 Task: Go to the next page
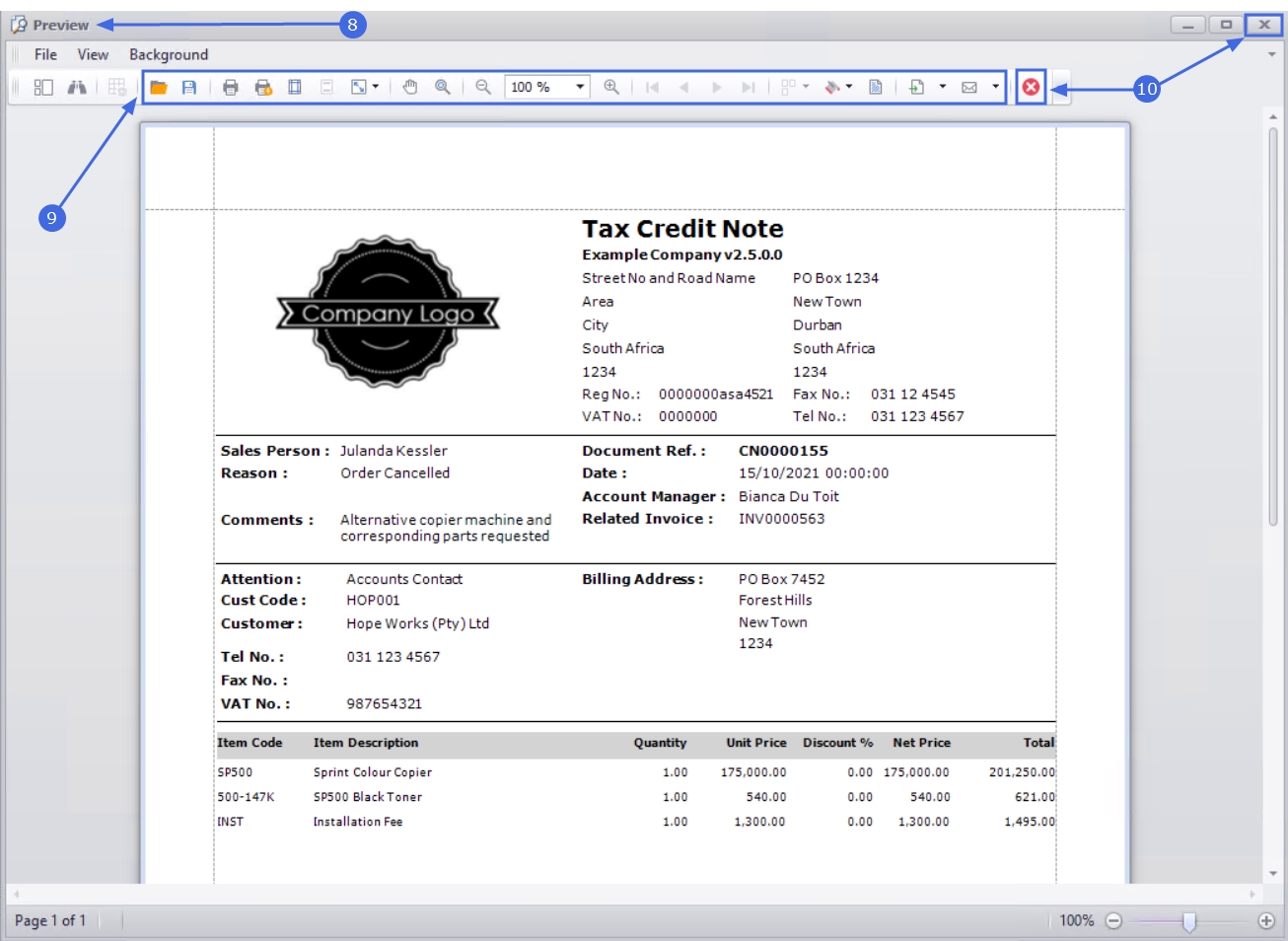tap(717, 87)
